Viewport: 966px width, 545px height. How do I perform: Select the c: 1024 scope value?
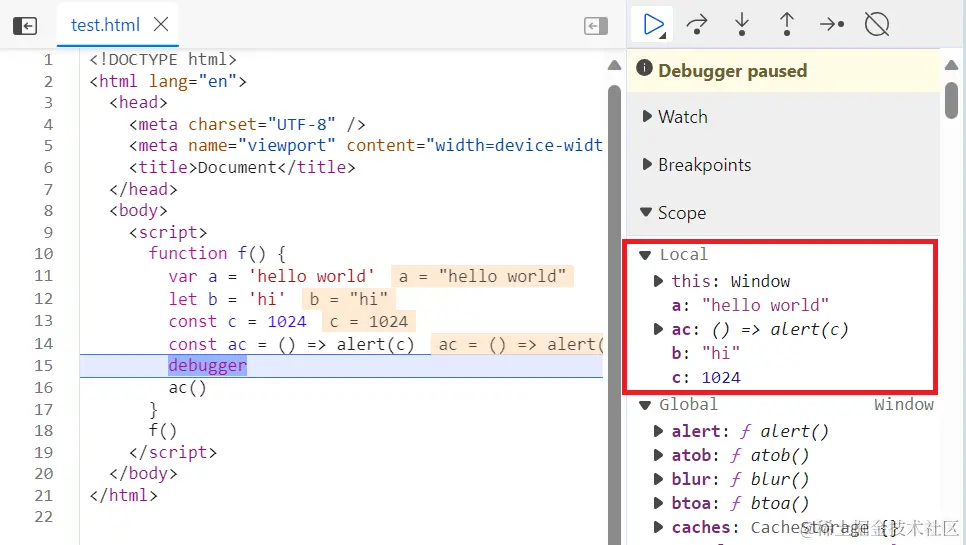(706, 377)
